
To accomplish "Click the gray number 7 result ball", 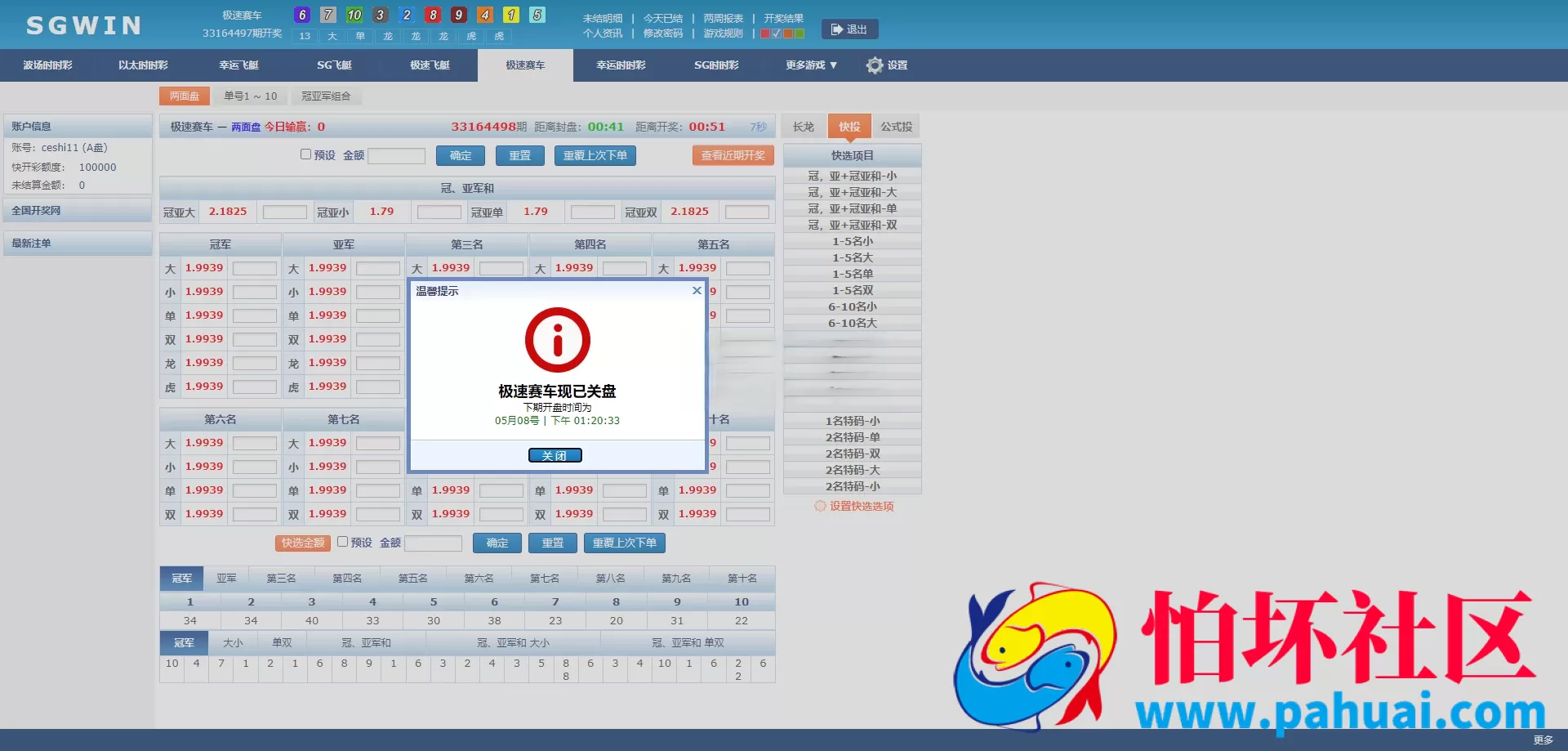I will coord(328,15).
